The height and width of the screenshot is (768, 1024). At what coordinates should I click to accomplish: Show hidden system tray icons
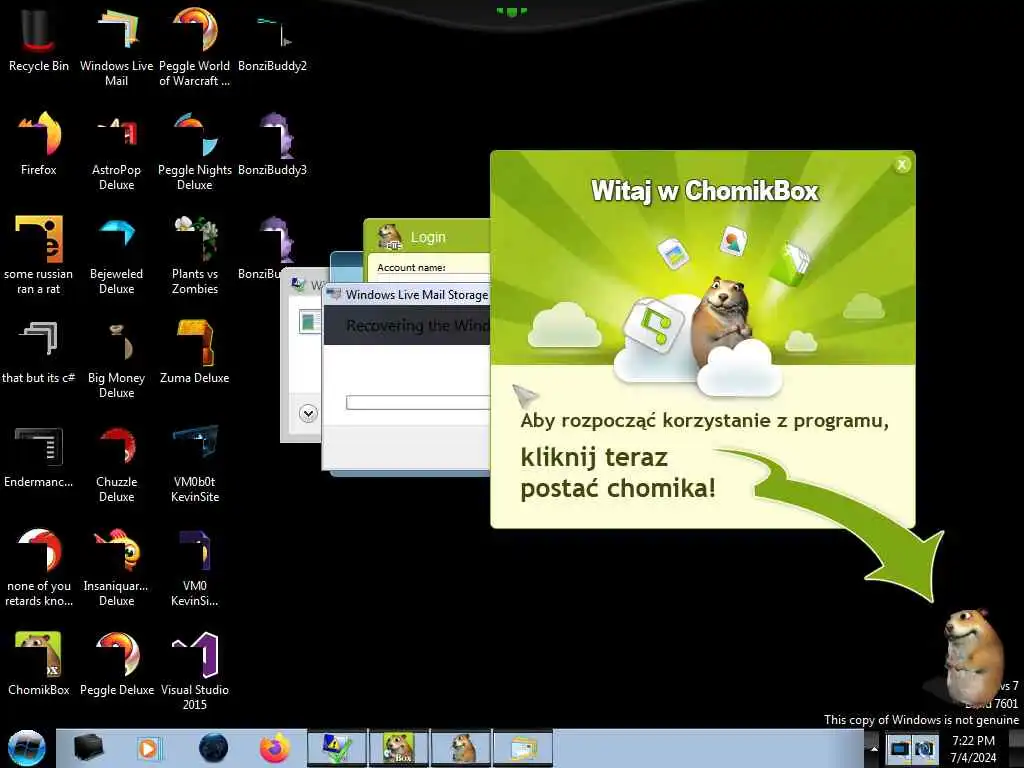coord(873,748)
